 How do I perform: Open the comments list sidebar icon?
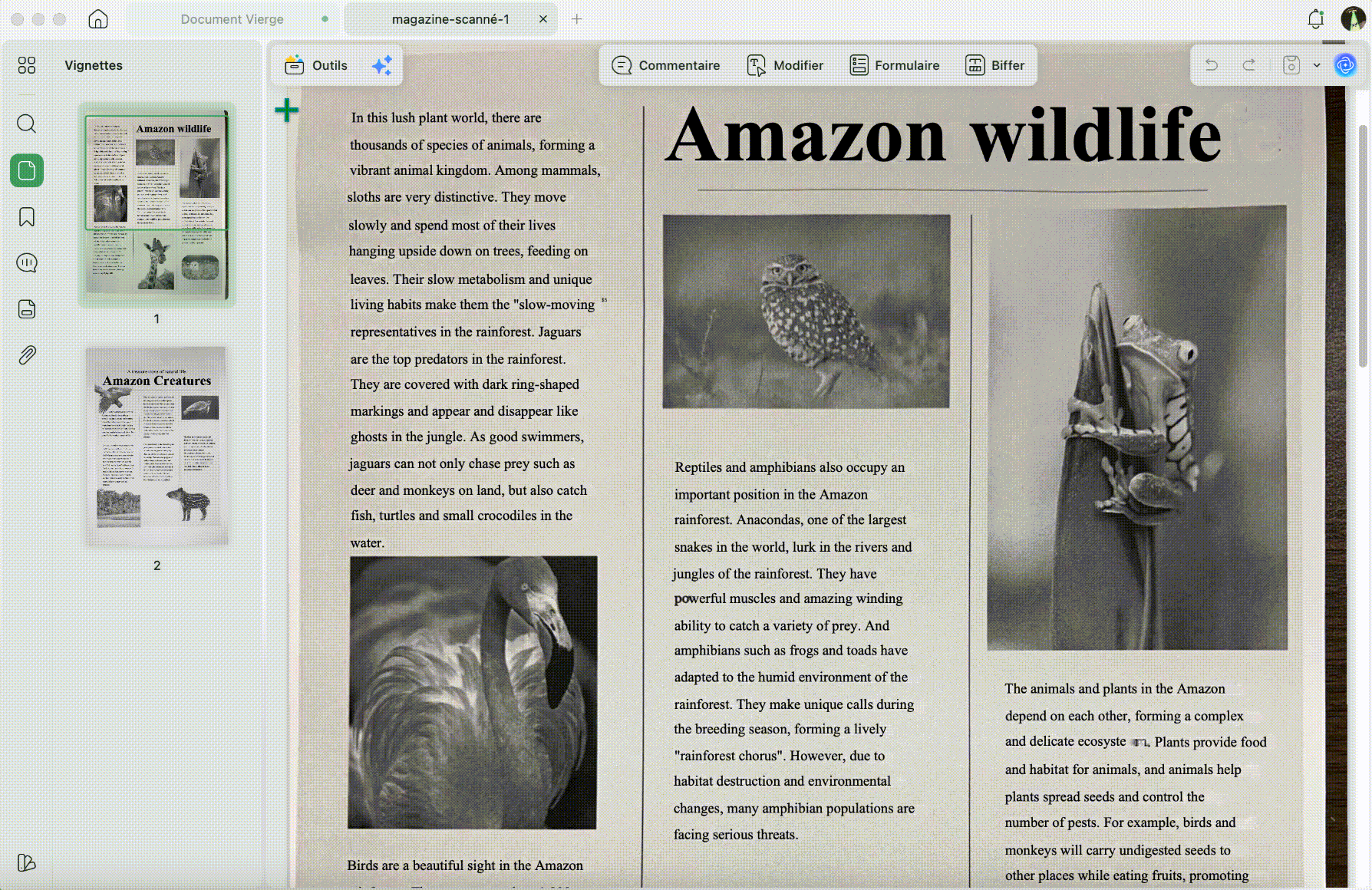point(27,263)
